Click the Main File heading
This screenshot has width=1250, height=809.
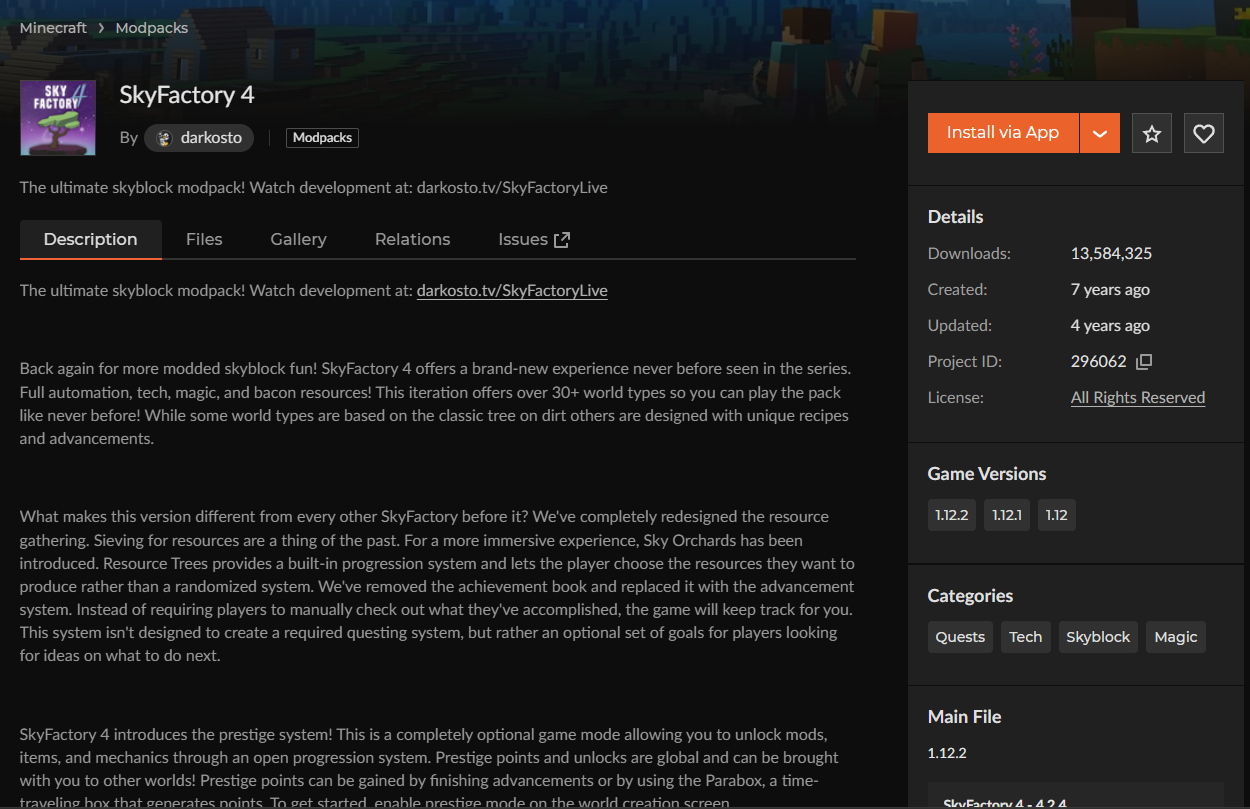pos(965,716)
